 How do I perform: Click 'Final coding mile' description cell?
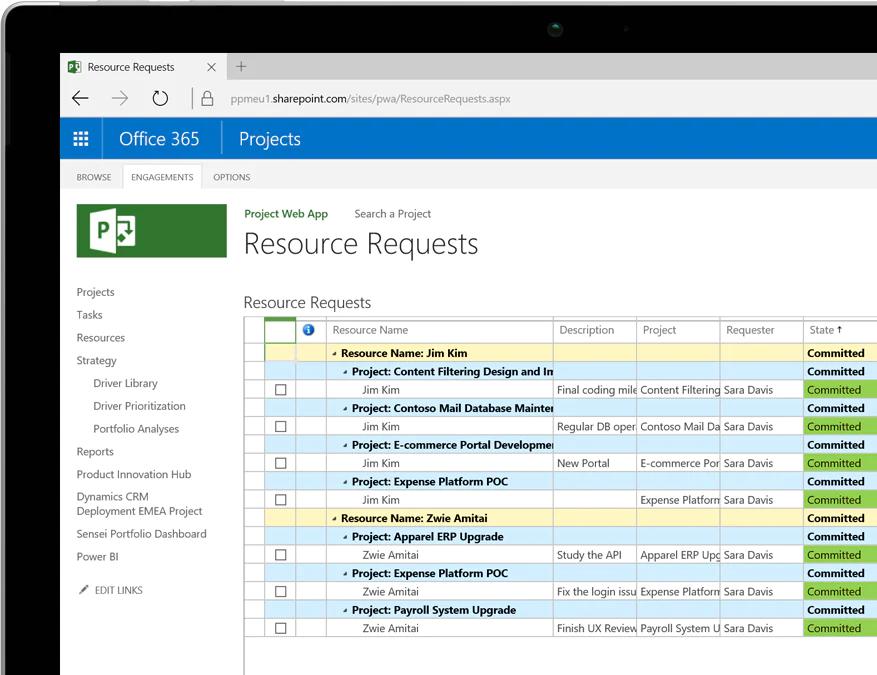tap(595, 390)
